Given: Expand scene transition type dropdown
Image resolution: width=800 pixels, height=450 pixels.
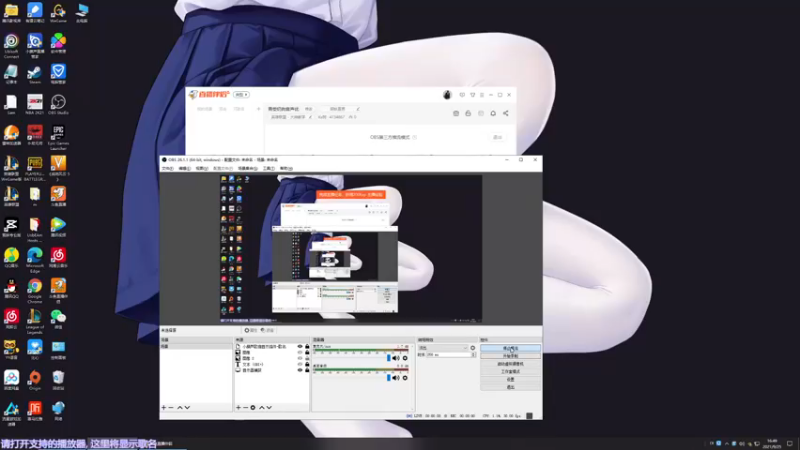Looking at the screenshot, I should coord(443,348).
